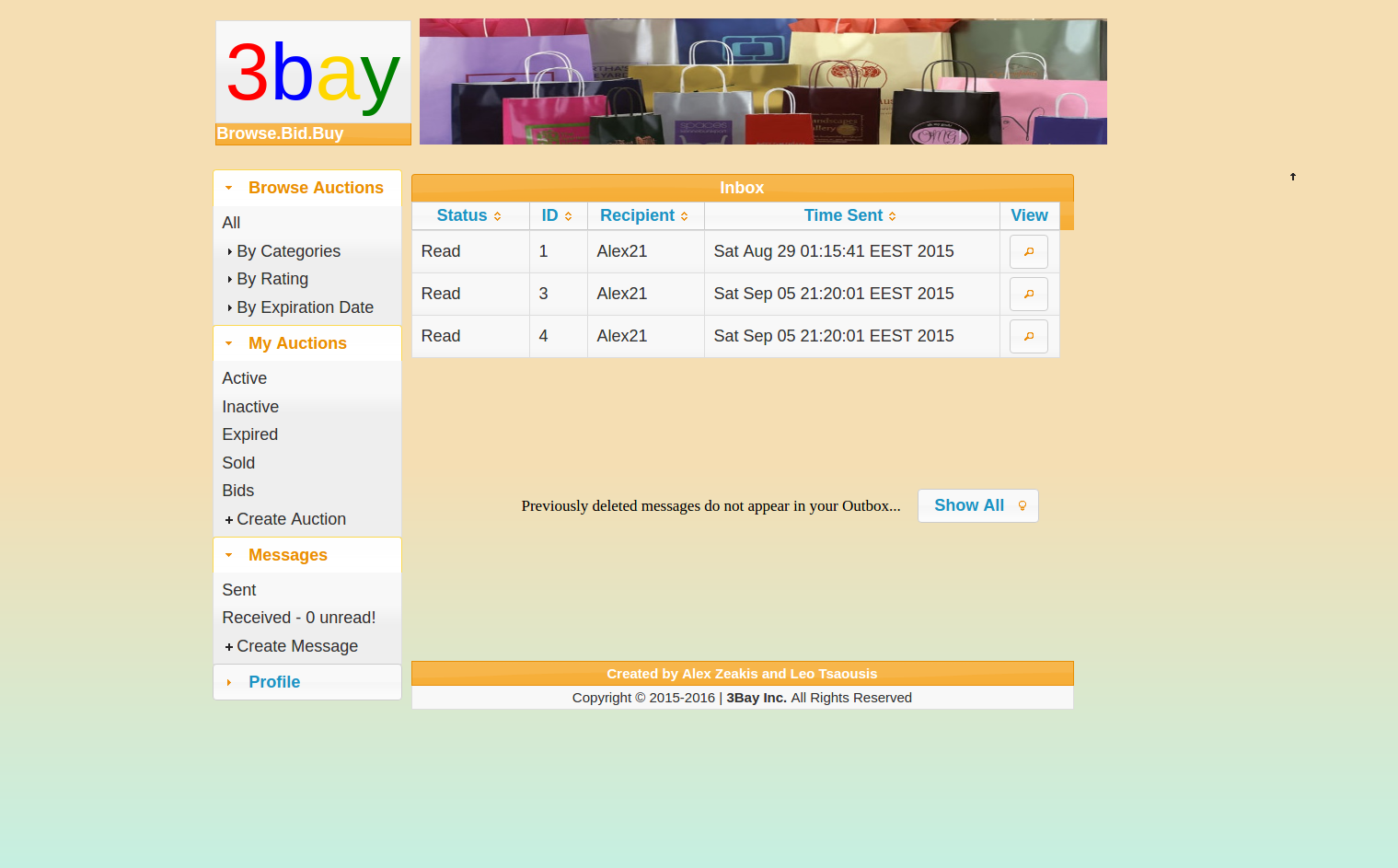Sort inbox by Time Sent column
1398x868 pixels.
(851, 215)
